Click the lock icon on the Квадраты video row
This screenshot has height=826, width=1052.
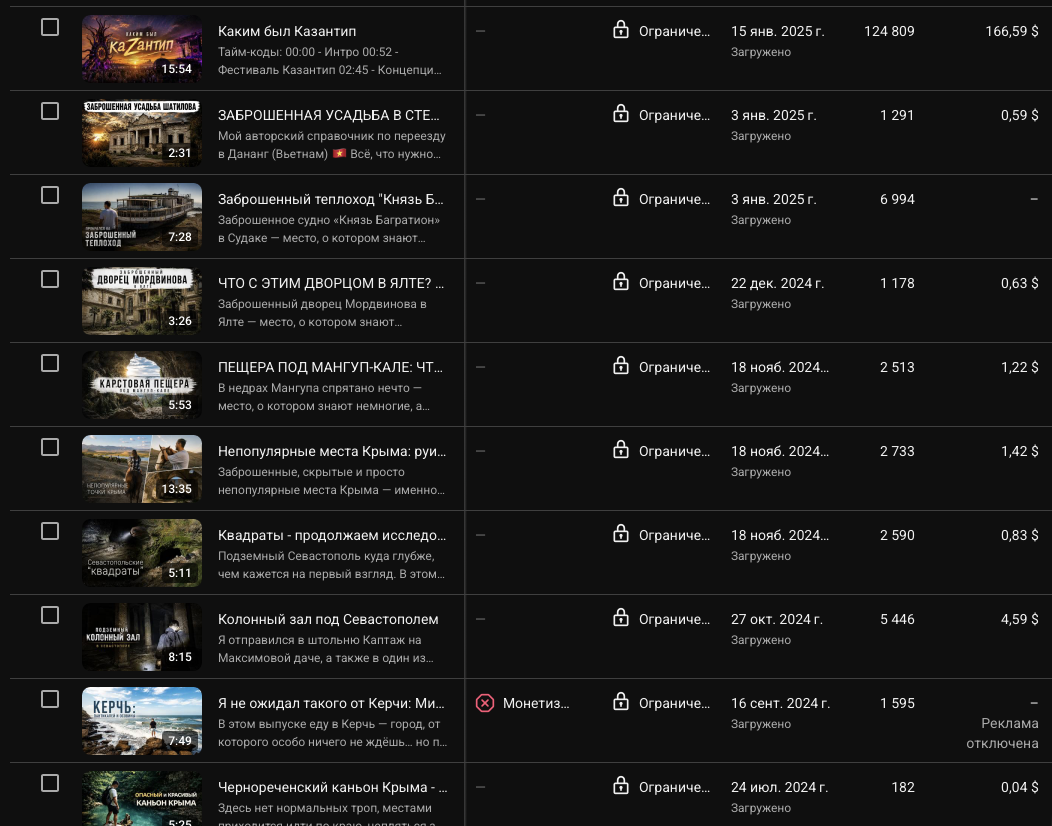(621, 533)
